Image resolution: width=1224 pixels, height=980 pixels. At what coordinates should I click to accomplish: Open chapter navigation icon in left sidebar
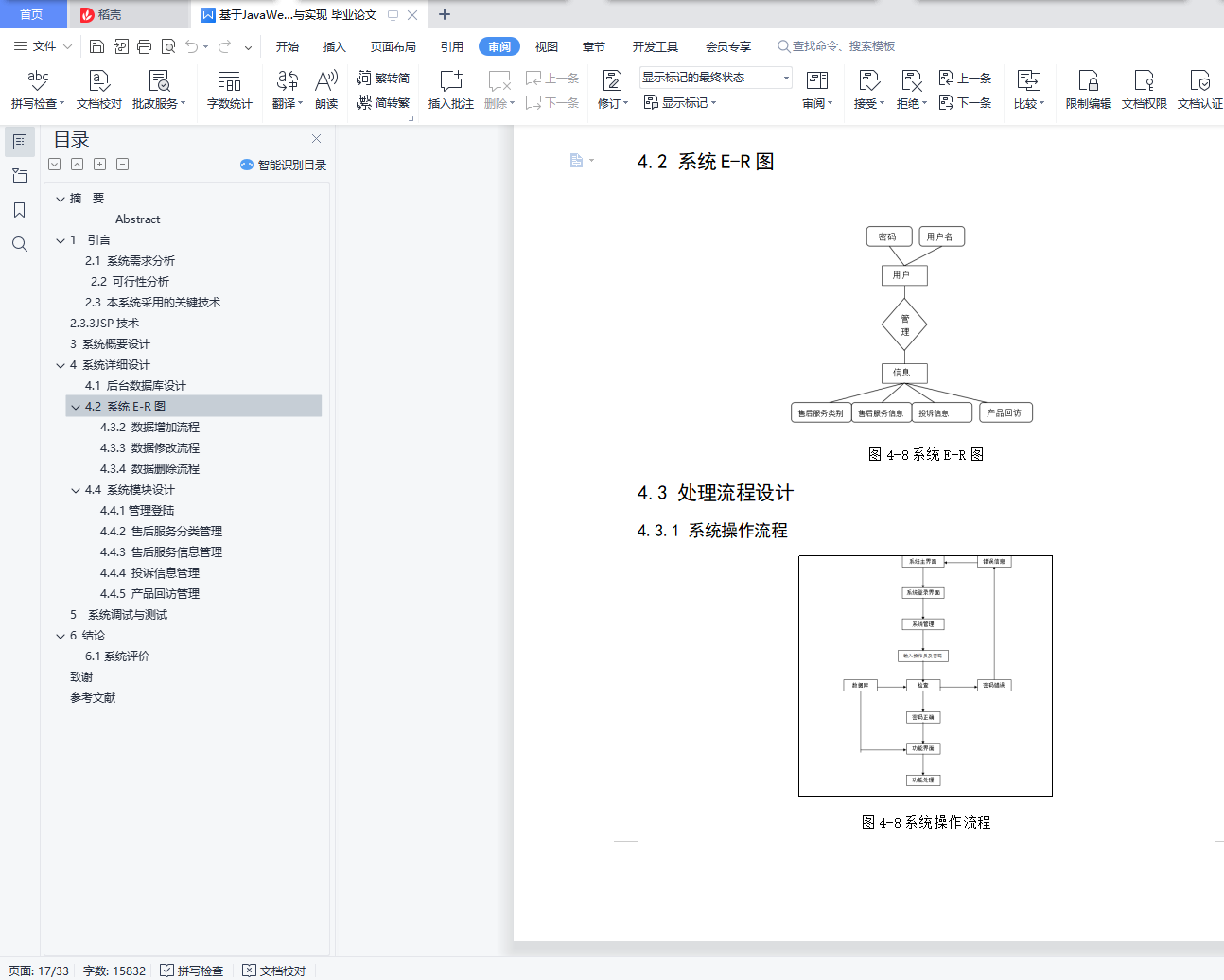pyautogui.click(x=20, y=176)
